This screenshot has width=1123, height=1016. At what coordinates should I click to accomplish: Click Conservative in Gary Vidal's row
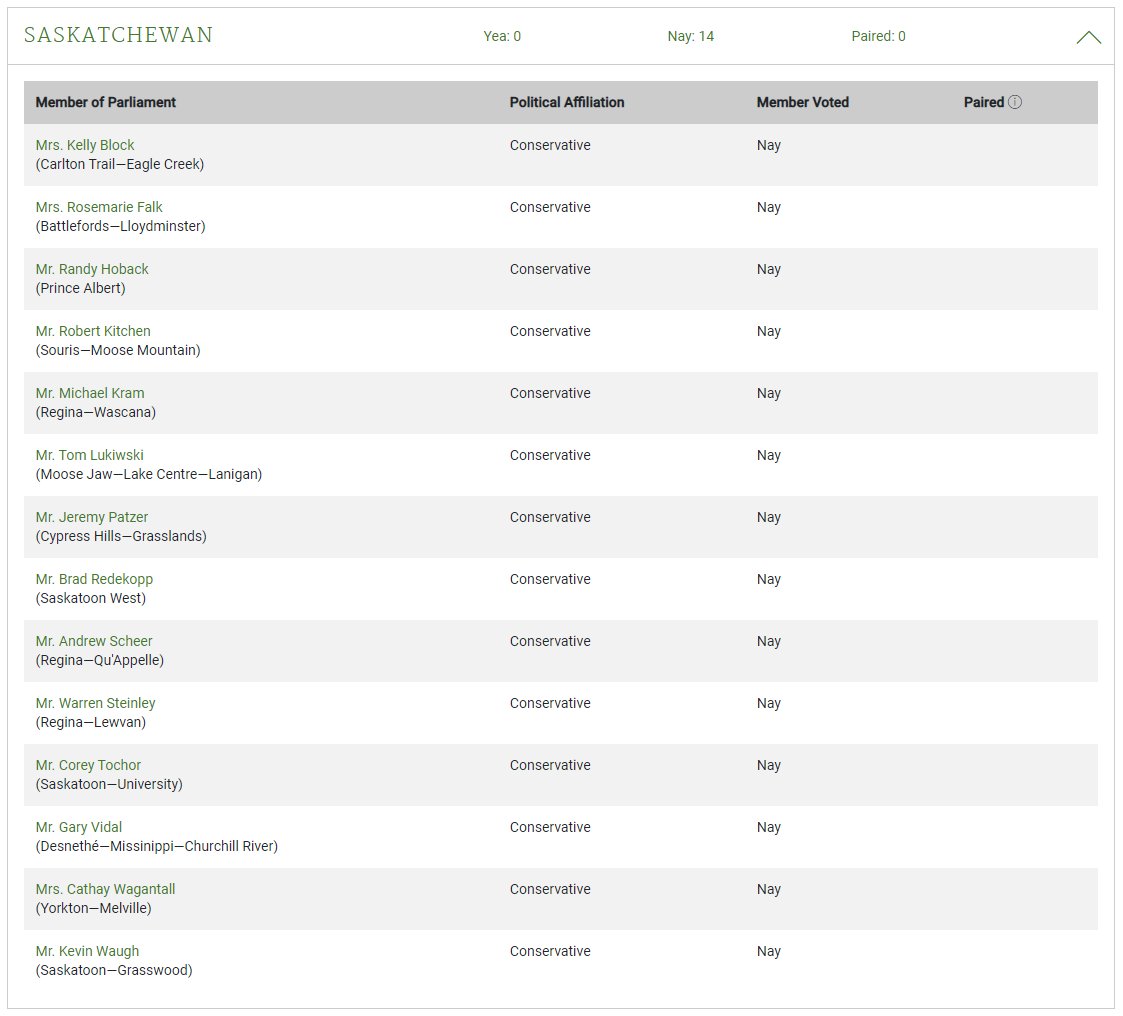[550, 827]
